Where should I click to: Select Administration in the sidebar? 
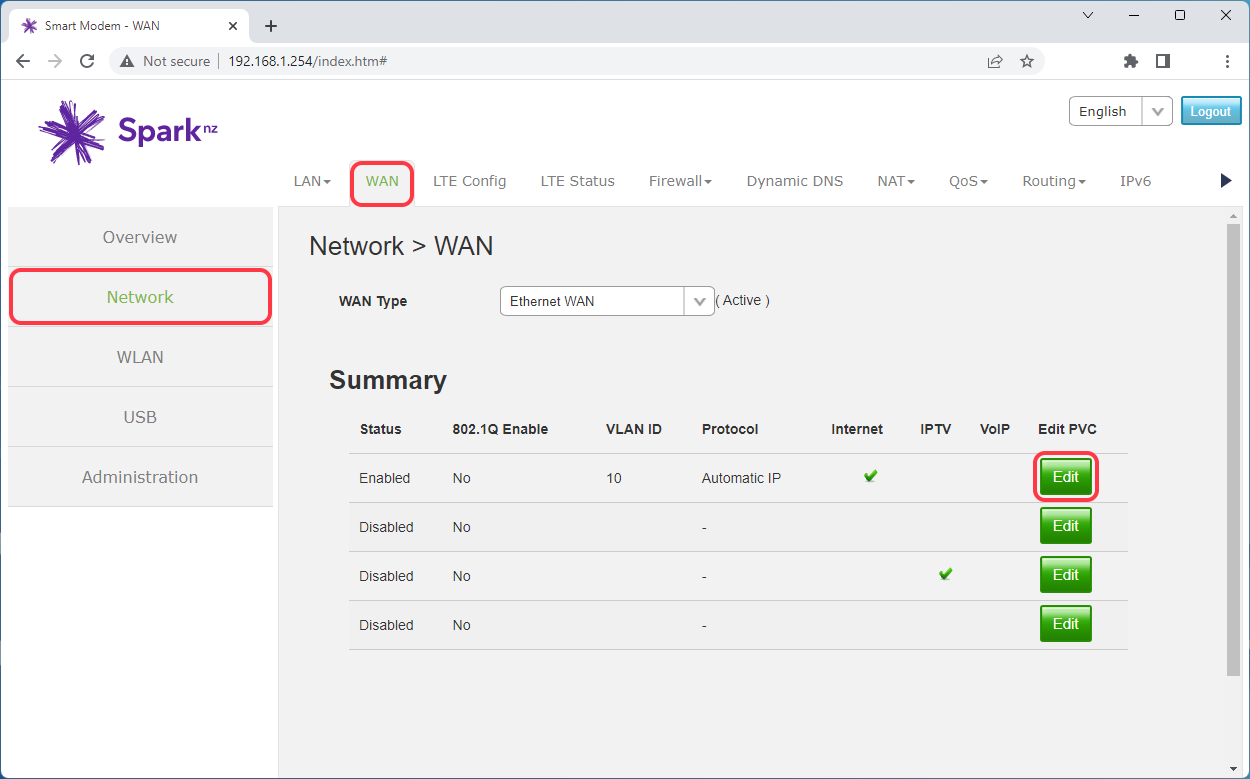tap(140, 477)
